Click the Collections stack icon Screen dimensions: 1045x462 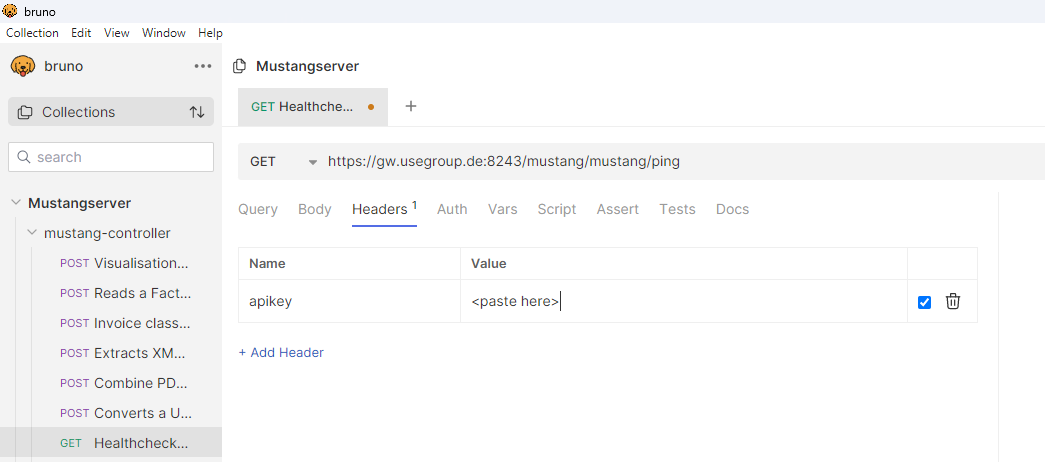(25, 112)
